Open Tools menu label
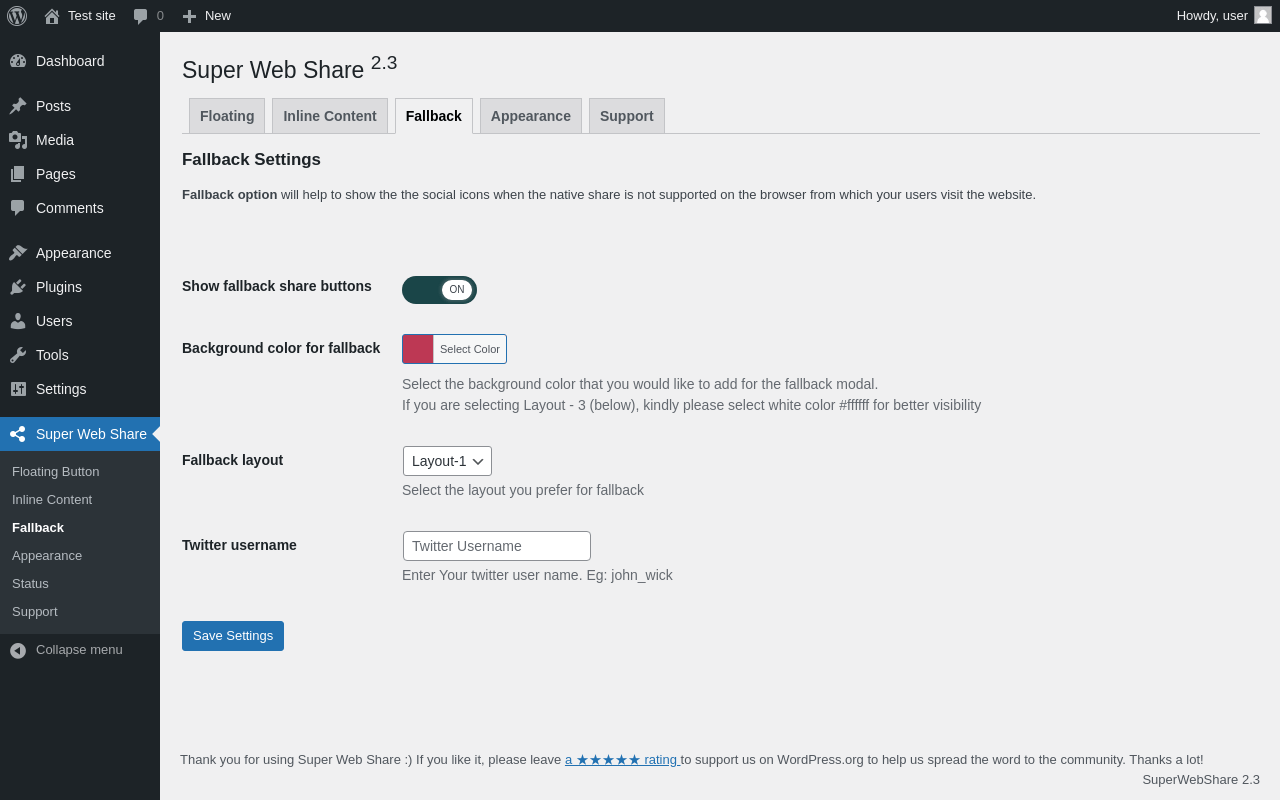This screenshot has height=800, width=1280. point(52,355)
